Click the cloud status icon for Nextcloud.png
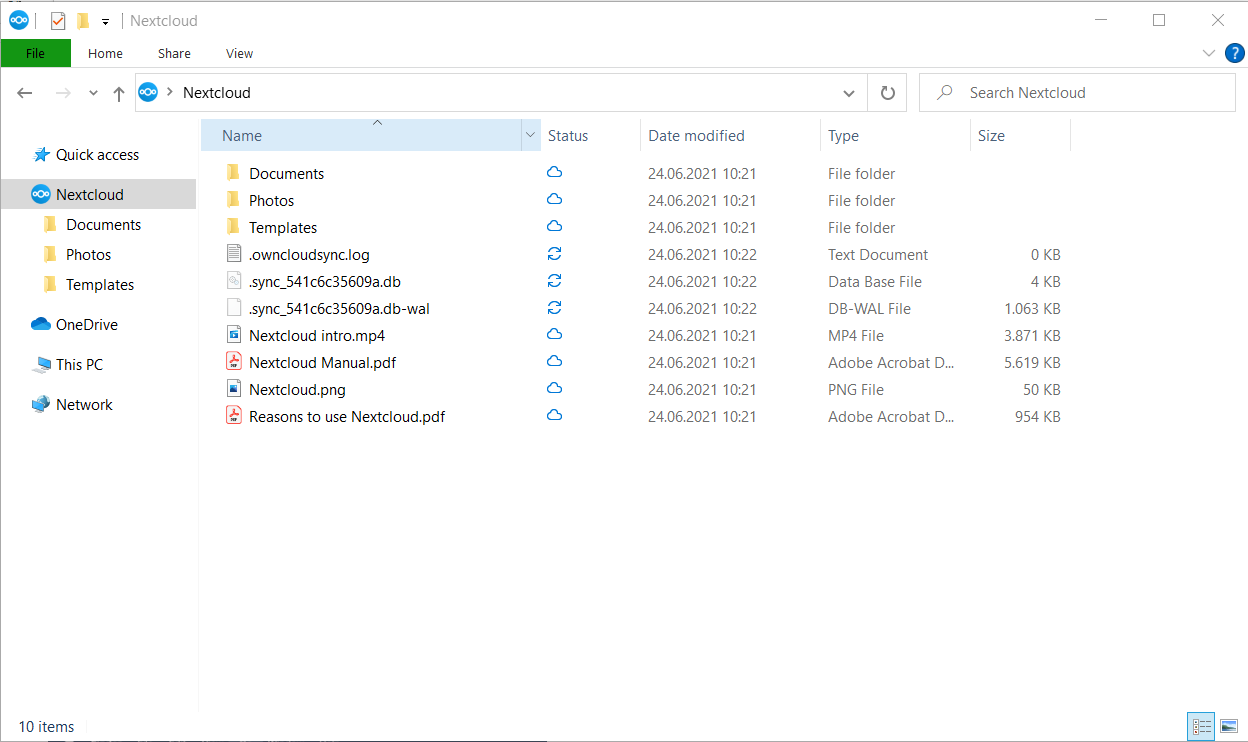This screenshot has width=1248, height=742. click(x=554, y=388)
